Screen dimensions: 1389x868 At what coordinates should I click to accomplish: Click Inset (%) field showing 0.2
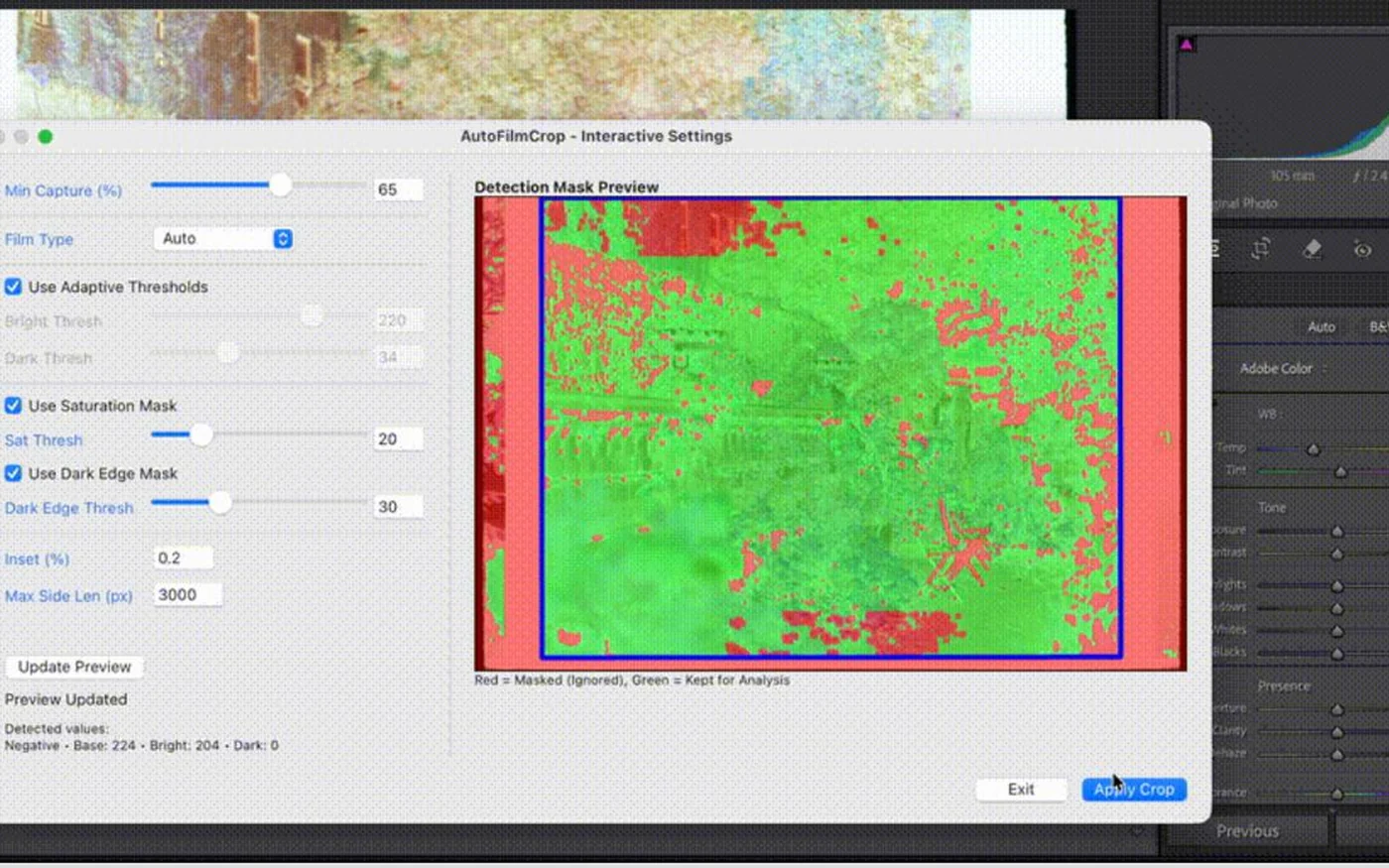[x=184, y=558]
